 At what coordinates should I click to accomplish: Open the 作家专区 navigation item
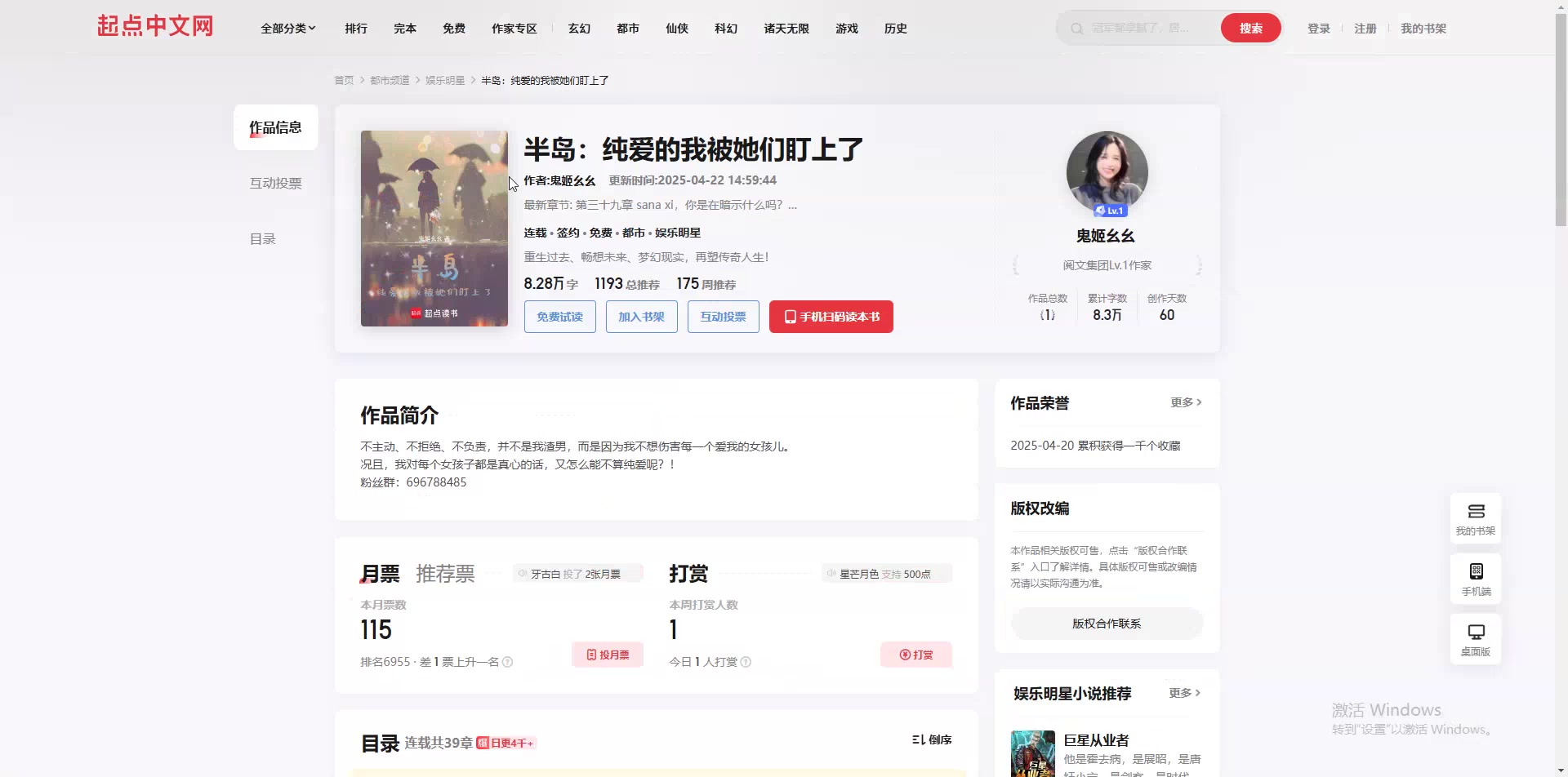click(x=514, y=29)
